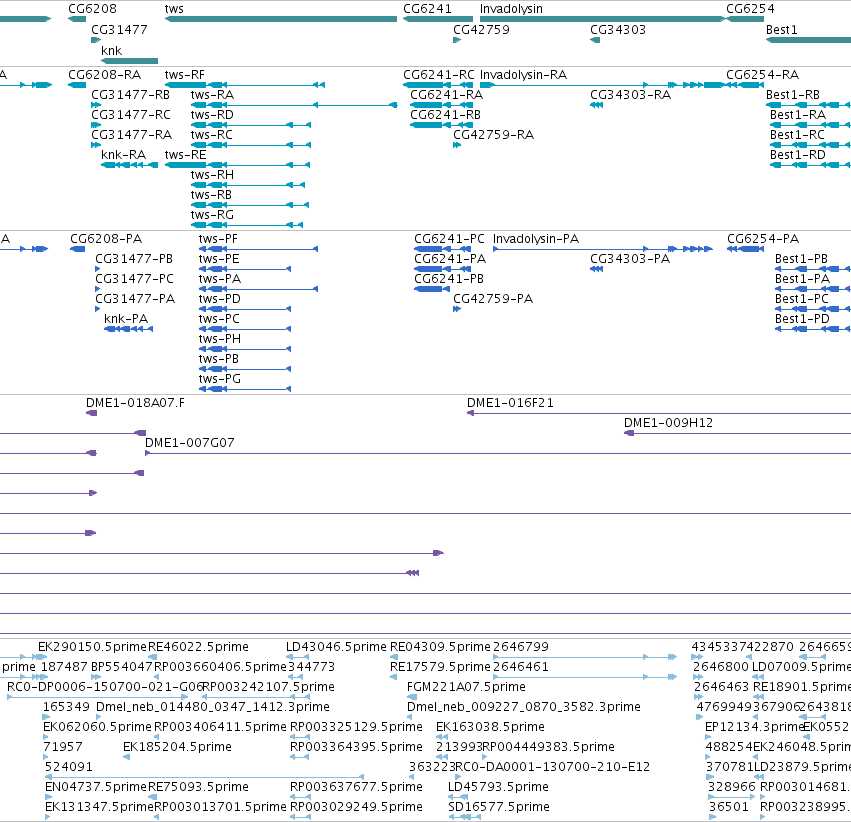Click the CG31477 gene label
This screenshot has width=851, height=822.
pos(119,30)
